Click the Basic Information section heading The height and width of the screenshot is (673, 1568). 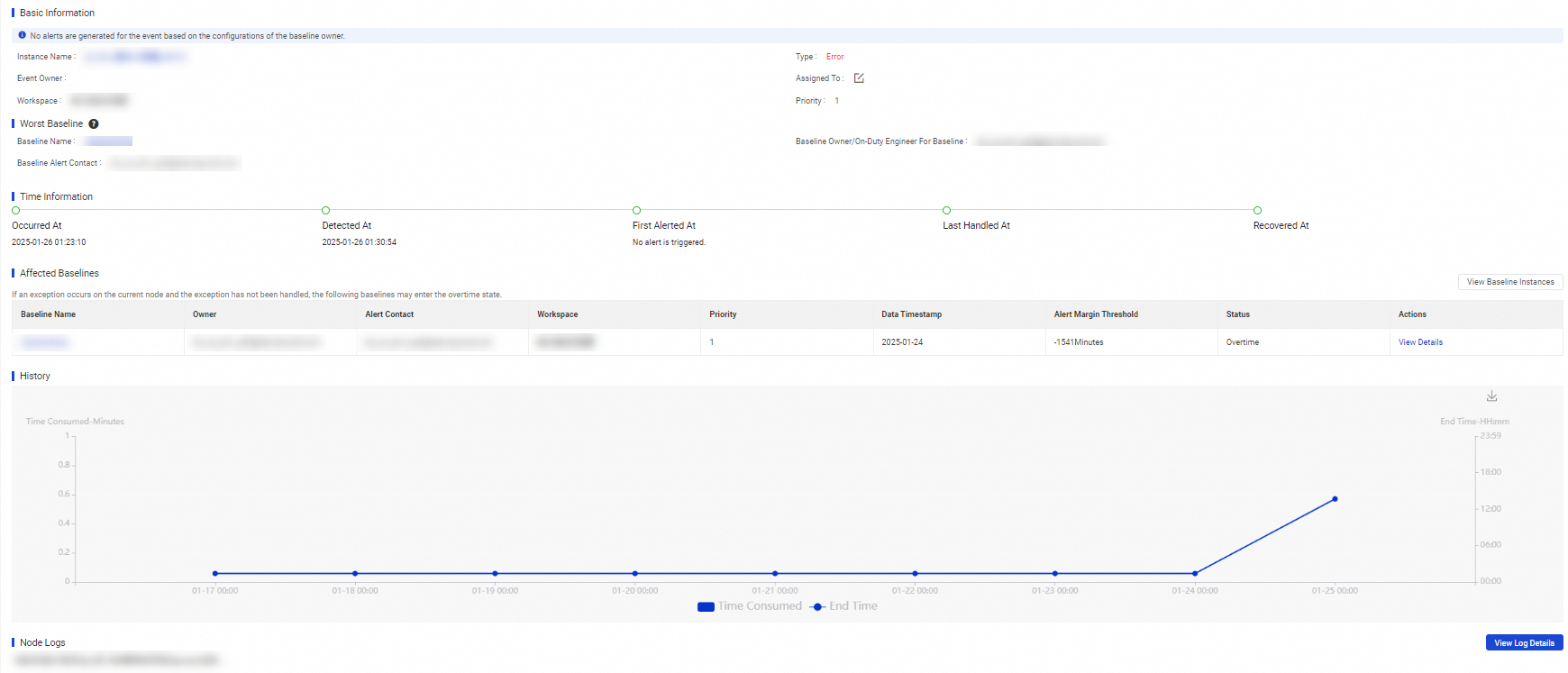[57, 13]
